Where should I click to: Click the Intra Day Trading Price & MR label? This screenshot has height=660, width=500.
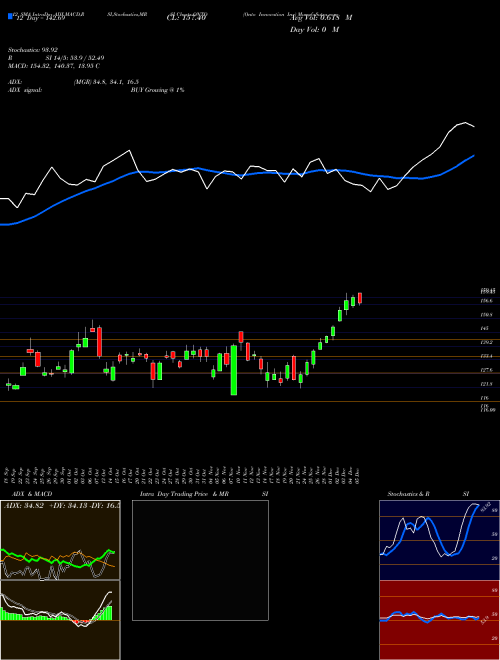point(185,494)
